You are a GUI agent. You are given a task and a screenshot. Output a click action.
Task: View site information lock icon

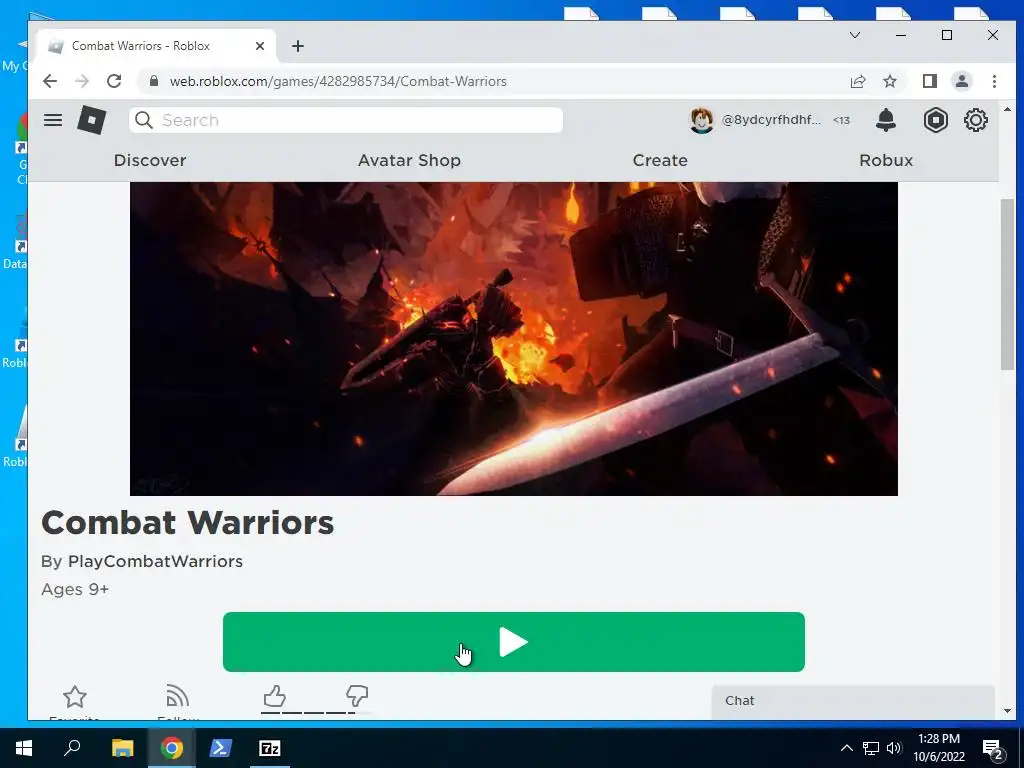154,81
